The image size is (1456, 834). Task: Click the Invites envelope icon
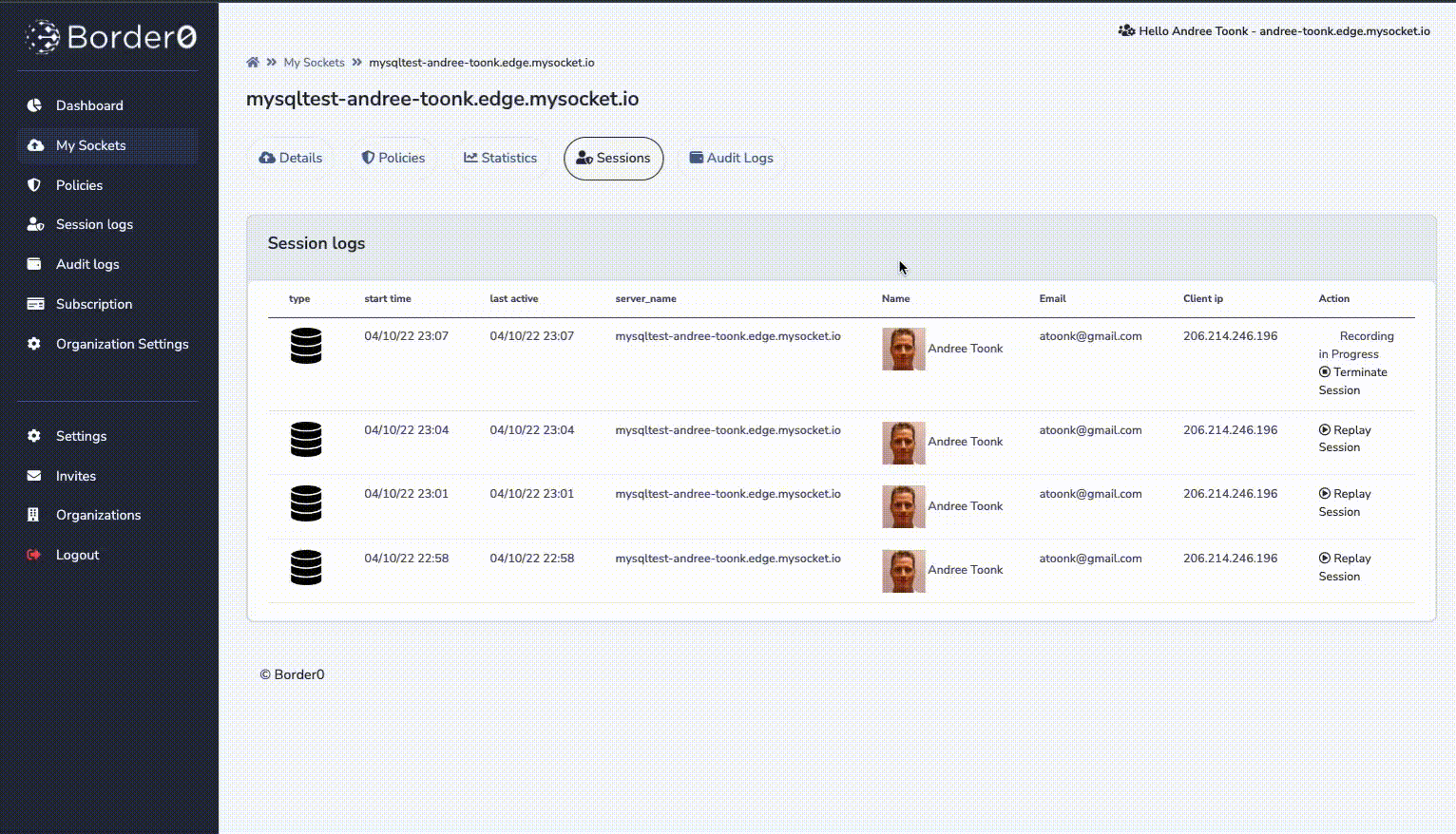click(x=34, y=476)
